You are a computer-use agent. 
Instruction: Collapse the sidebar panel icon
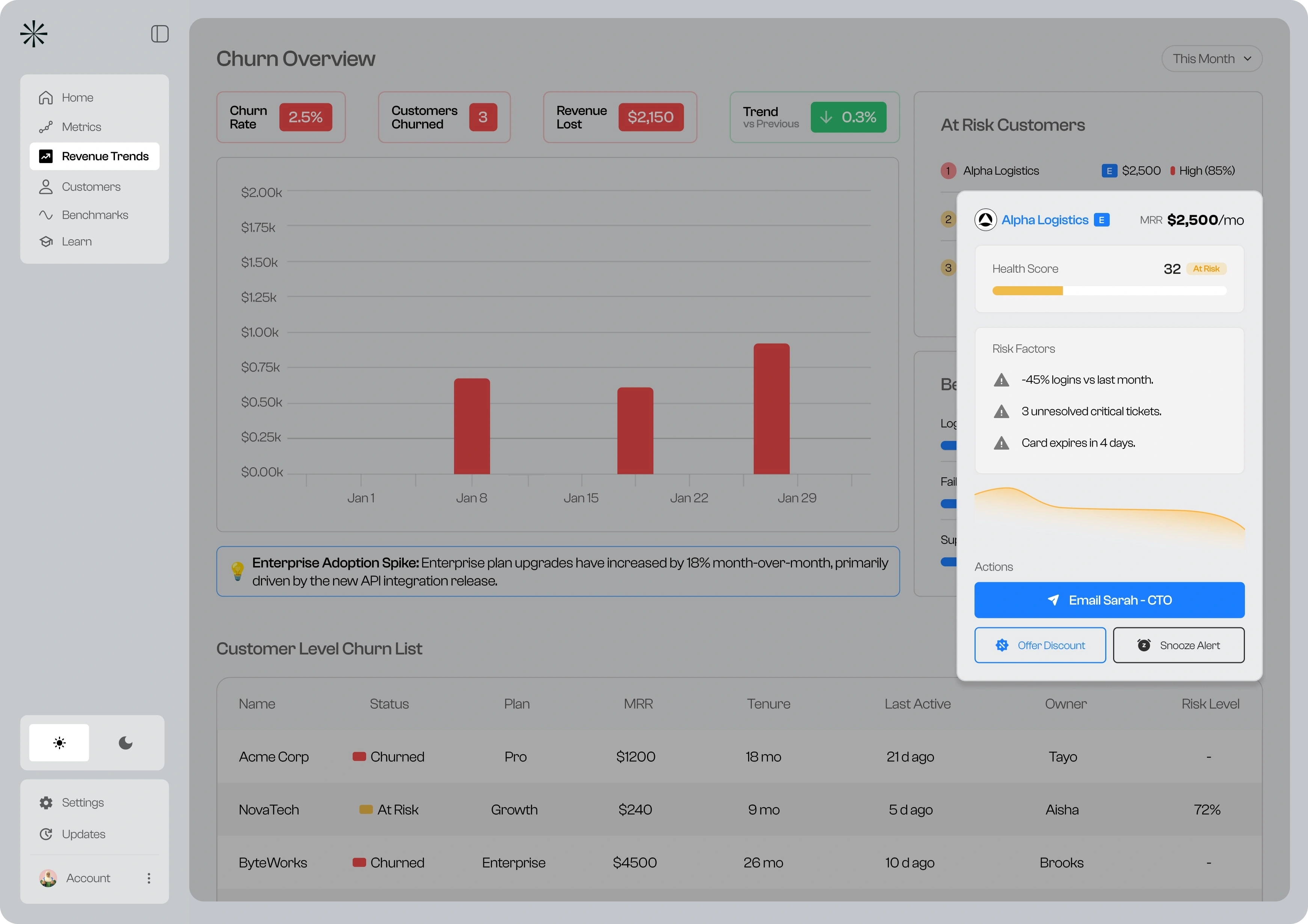pyautogui.click(x=160, y=34)
